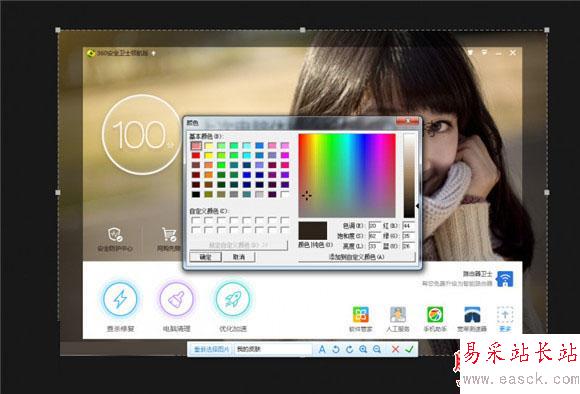Image resolution: width=580 pixels, height=394 pixels.
Task: Click the 取消 button in color dialog
Action: coord(239,257)
